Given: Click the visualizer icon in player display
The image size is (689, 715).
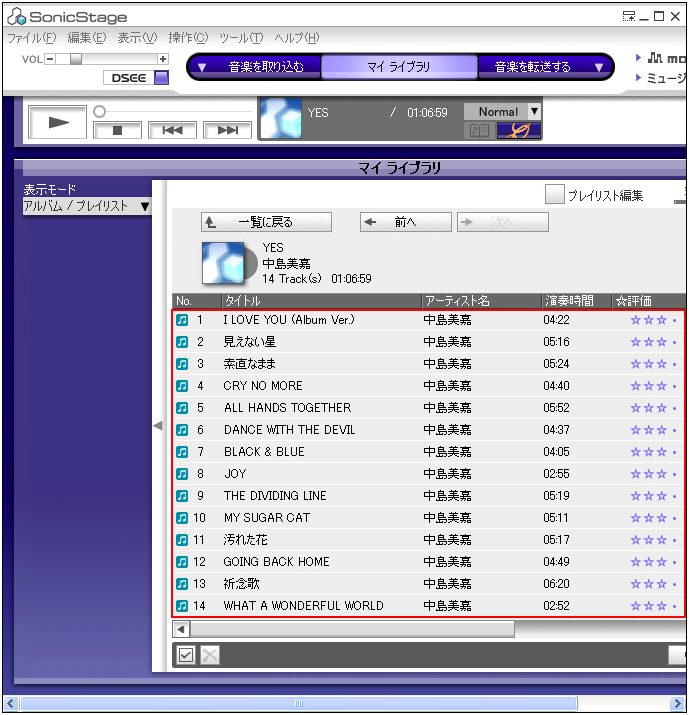Looking at the screenshot, I should tap(519, 131).
